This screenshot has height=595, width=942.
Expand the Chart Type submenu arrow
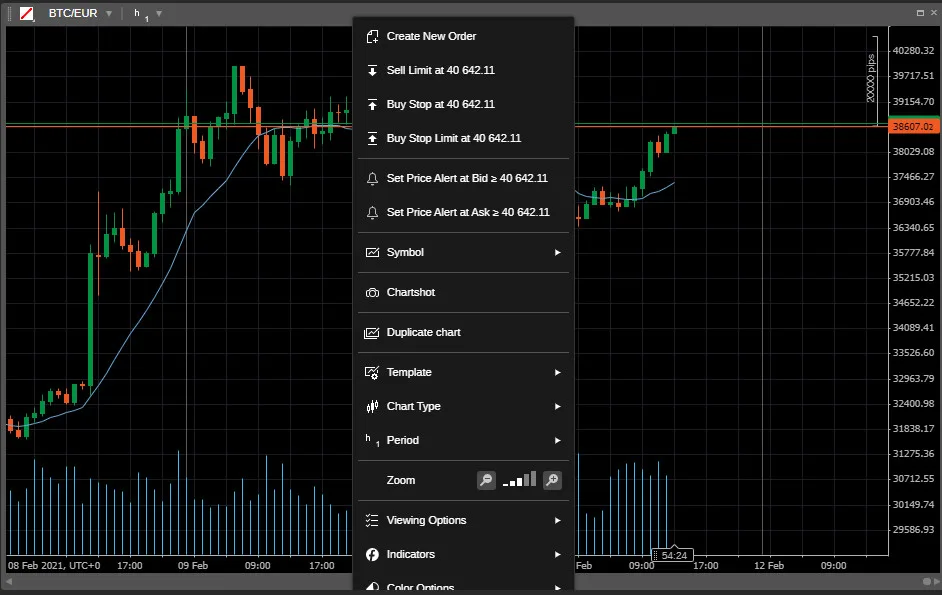click(x=558, y=407)
